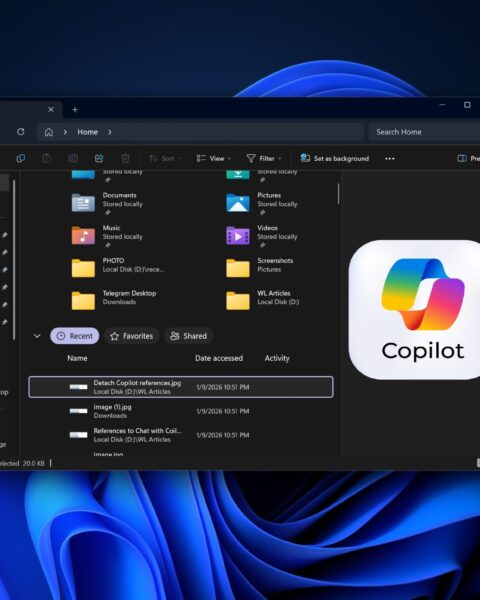Click the Search Home field
480x600 pixels.
coord(424,132)
